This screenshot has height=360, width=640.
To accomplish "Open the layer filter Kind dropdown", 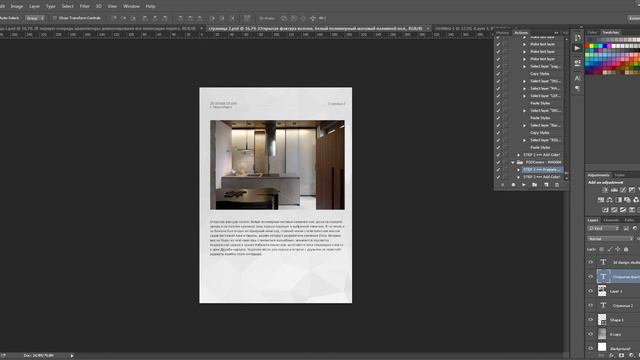I will 603,228.
